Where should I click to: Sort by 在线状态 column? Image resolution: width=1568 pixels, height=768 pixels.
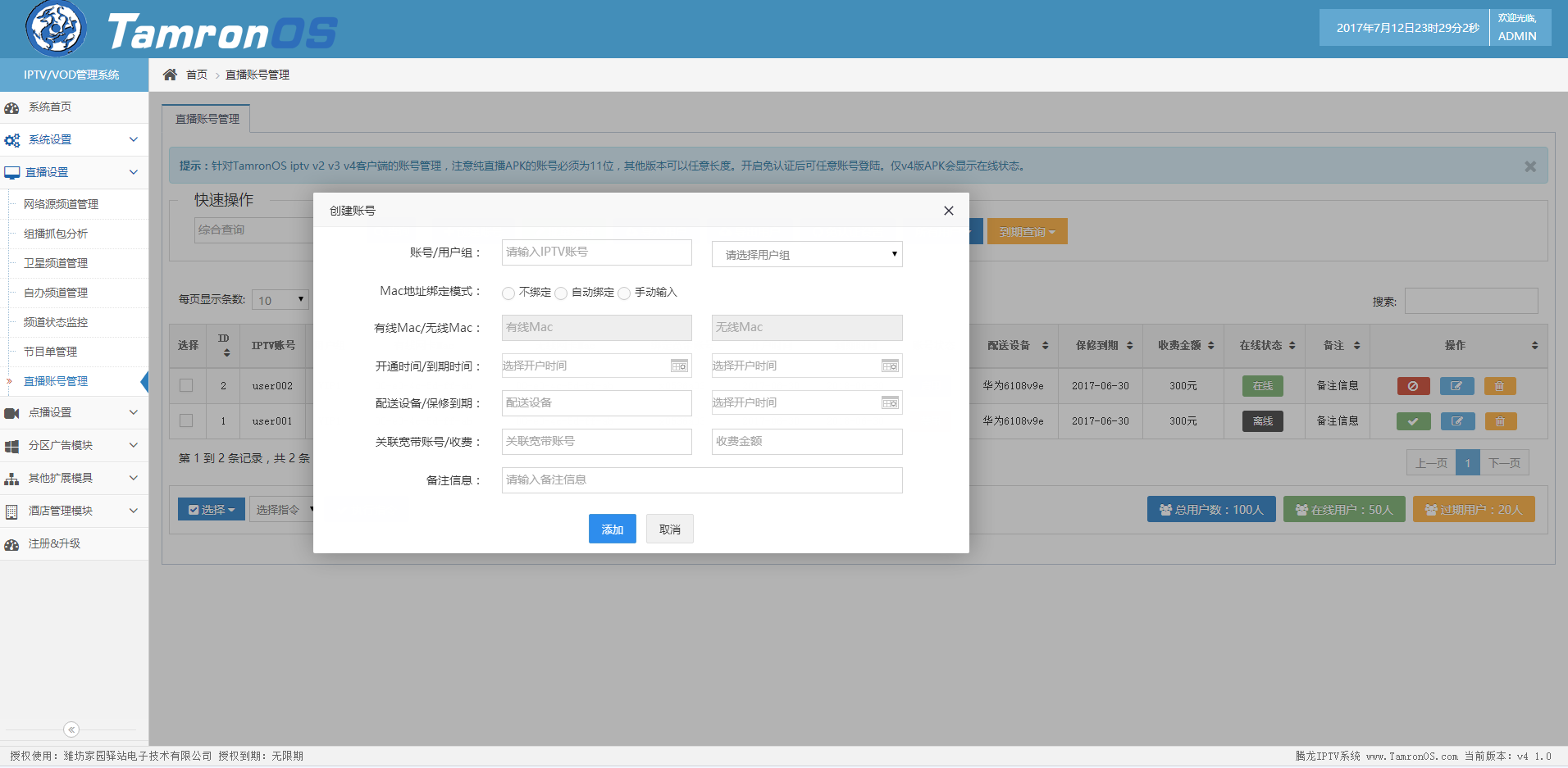[x=1292, y=346]
